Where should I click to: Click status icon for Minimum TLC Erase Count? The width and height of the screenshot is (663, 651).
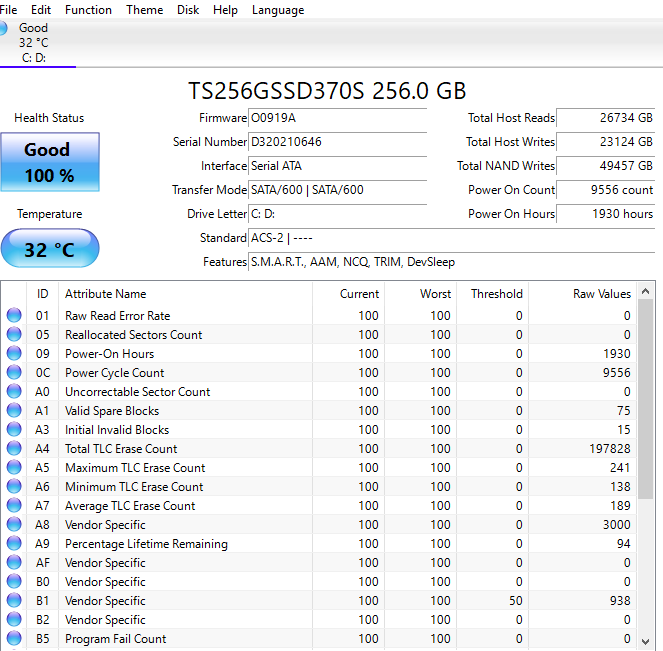(x=14, y=487)
